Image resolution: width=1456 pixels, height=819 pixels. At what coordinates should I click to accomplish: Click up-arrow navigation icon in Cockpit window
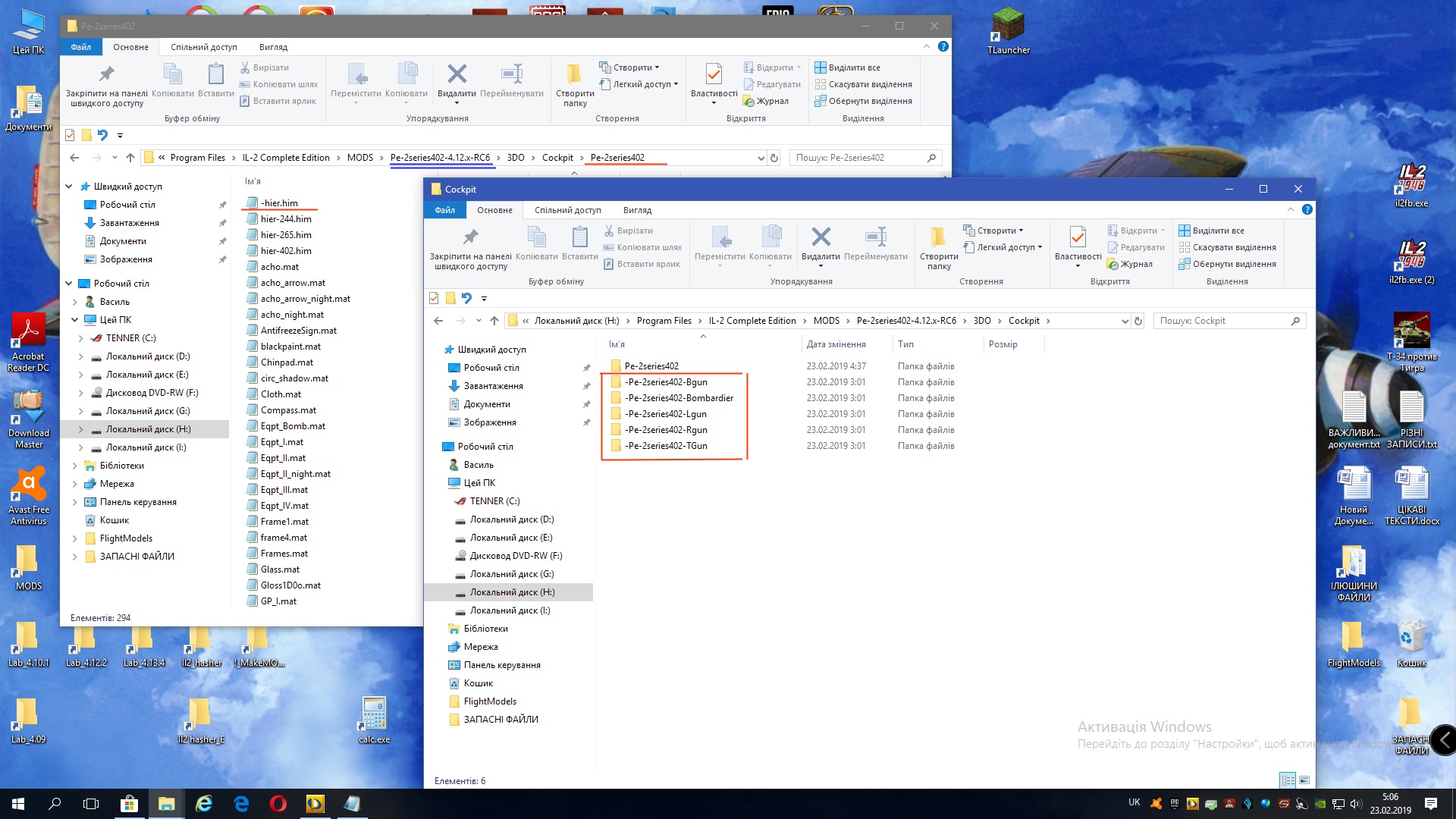(x=494, y=321)
